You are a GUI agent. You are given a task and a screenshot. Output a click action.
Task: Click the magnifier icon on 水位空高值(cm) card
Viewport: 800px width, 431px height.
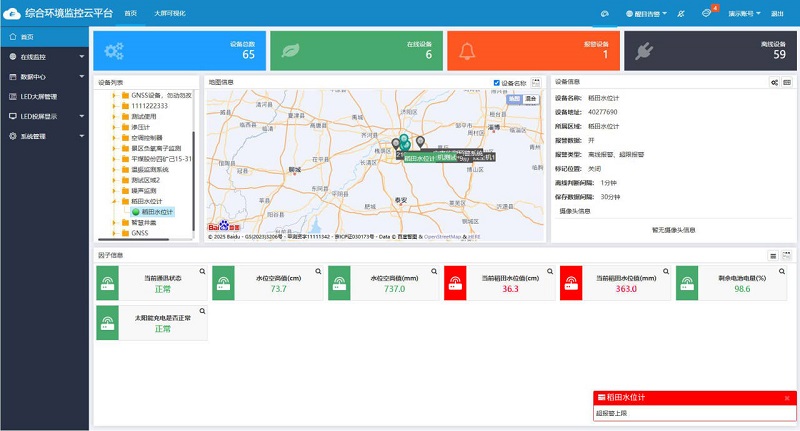coord(318,271)
